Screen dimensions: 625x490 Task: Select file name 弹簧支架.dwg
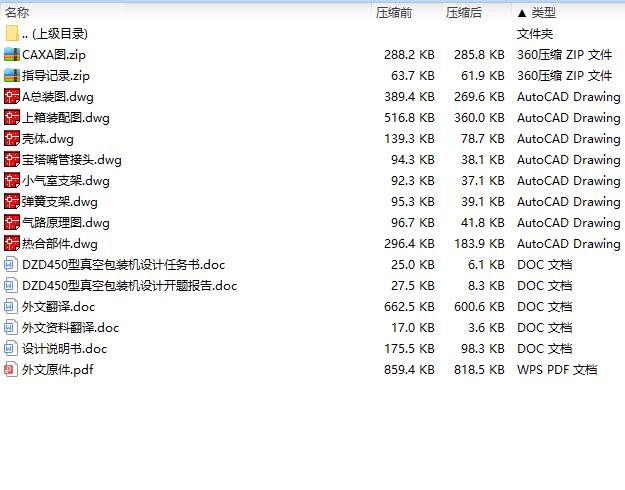point(60,202)
